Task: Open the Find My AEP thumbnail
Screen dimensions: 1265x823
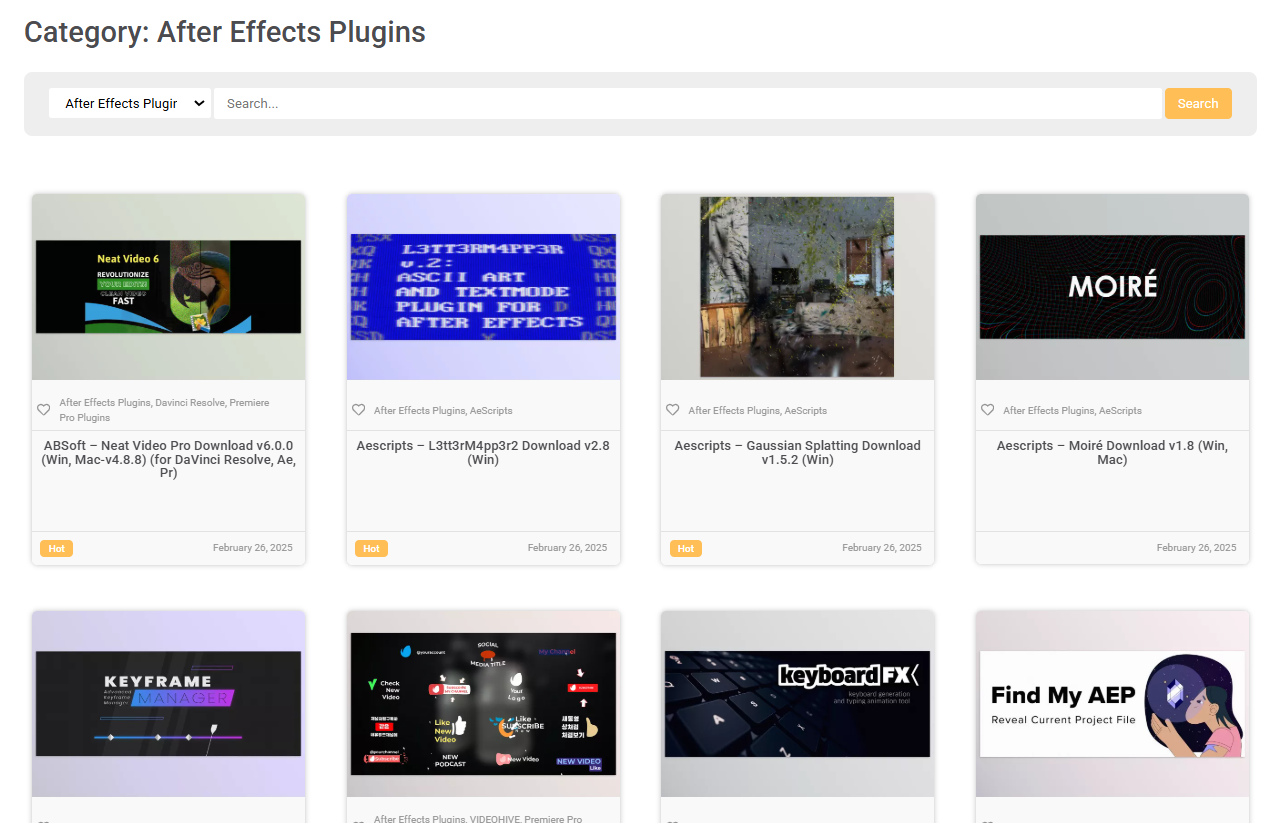Action: (1112, 704)
